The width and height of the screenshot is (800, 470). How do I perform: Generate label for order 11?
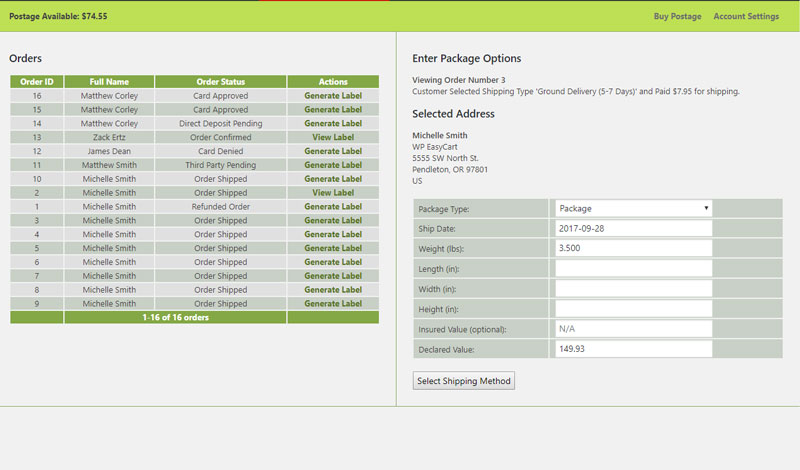click(x=333, y=165)
